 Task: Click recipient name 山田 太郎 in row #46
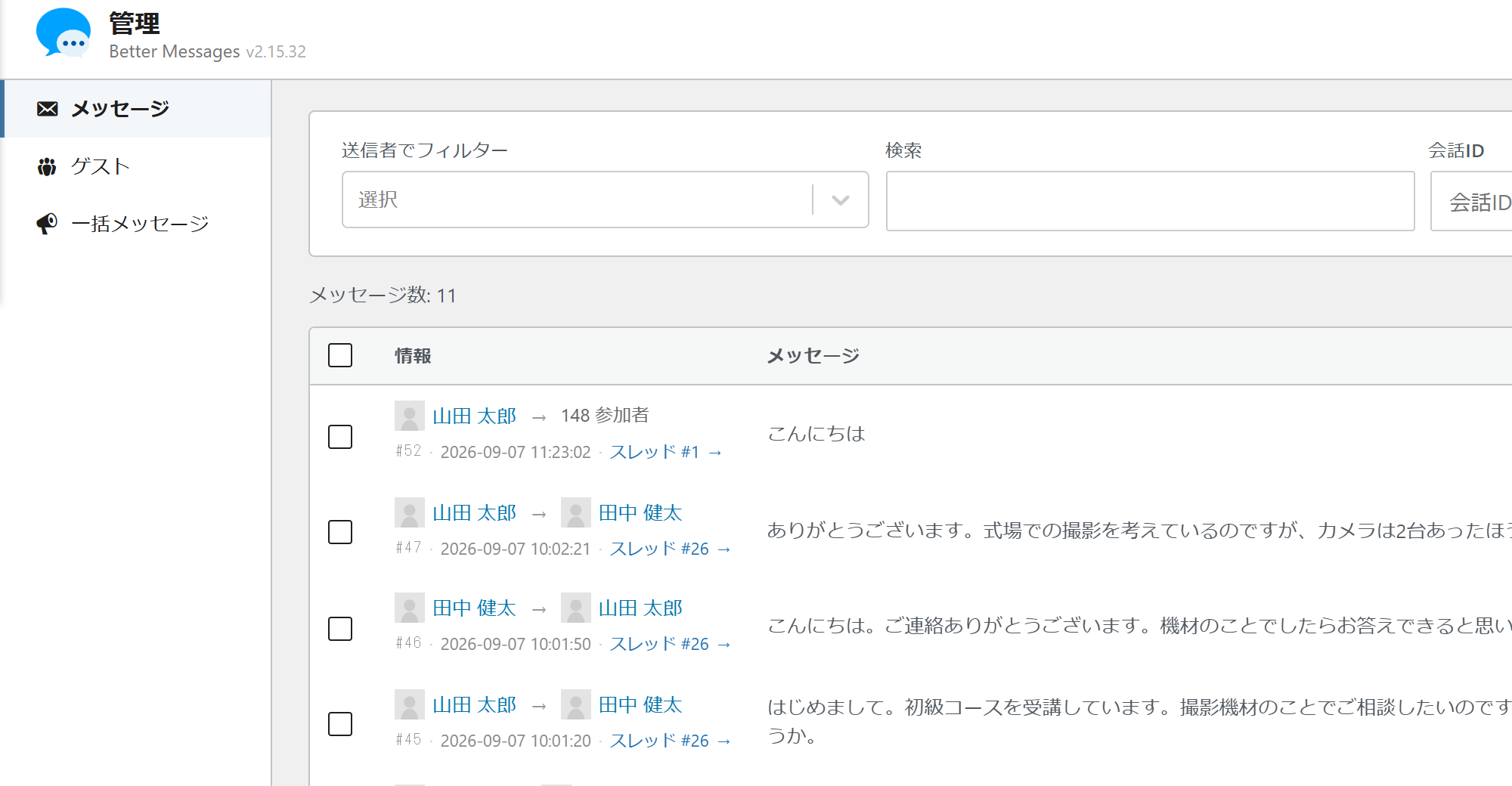click(x=640, y=608)
